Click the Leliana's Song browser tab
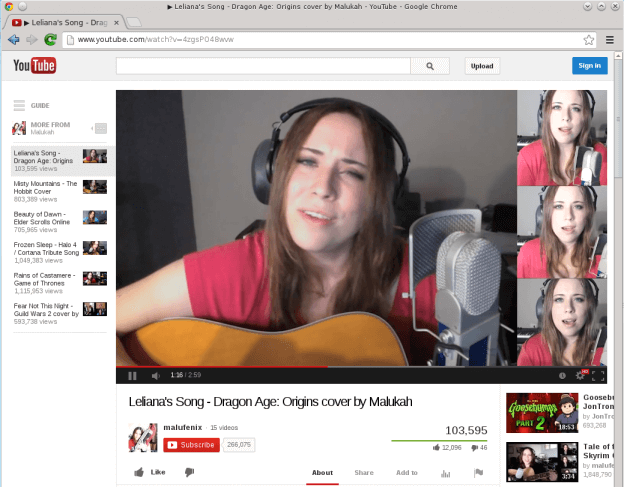624x487 pixels. pyautogui.click(x=64, y=23)
